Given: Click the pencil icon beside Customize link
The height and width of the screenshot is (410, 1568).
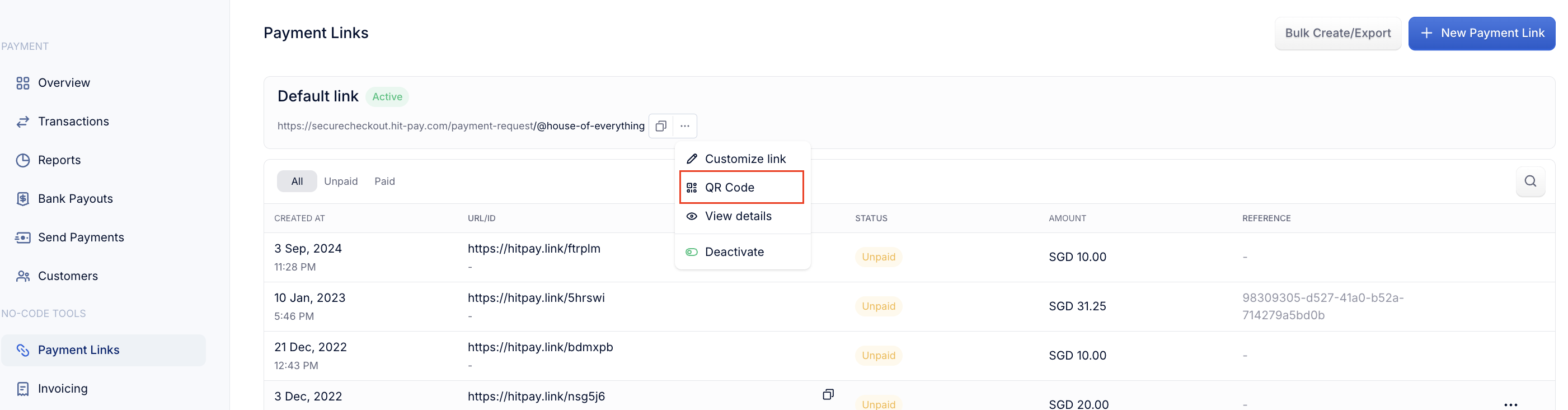Looking at the screenshot, I should click(692, 159).
